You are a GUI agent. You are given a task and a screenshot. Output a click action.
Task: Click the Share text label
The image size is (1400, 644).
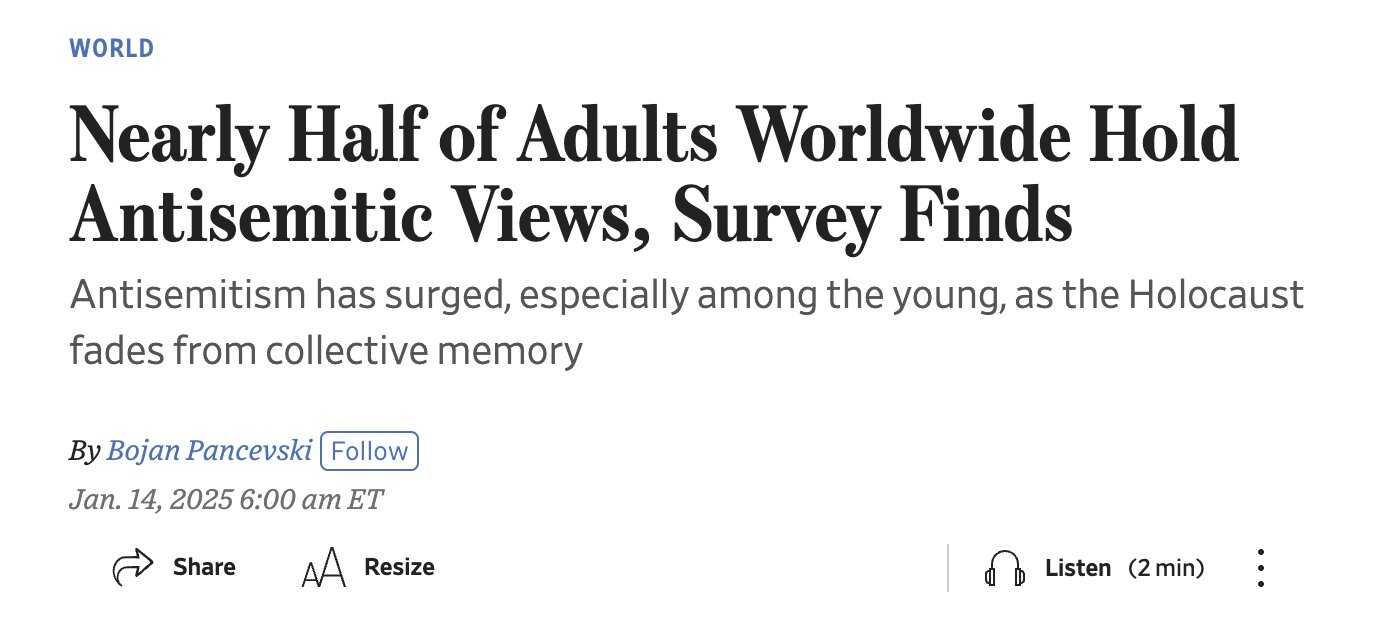[x=204, y=567]
